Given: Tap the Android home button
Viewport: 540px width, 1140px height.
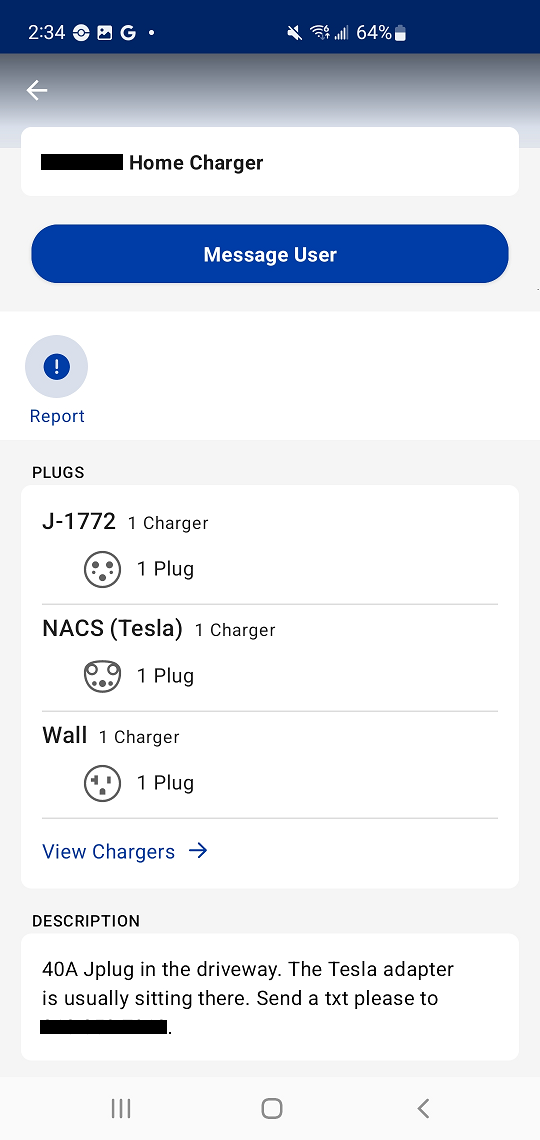Looking at the screenshot, I should click(x=271, y=1108).
